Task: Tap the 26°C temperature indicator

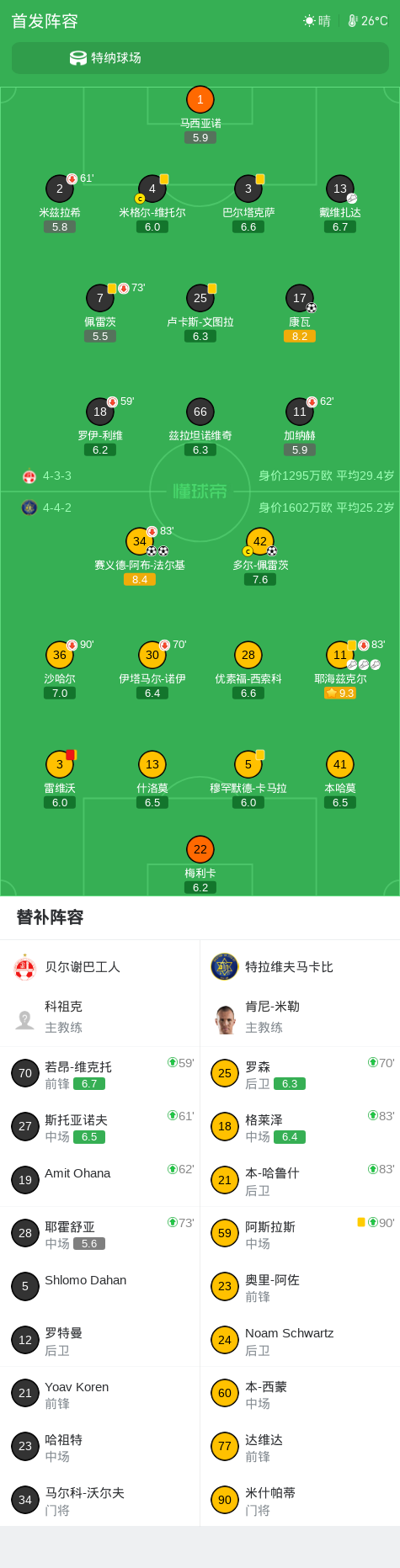Action: [368, 21]
